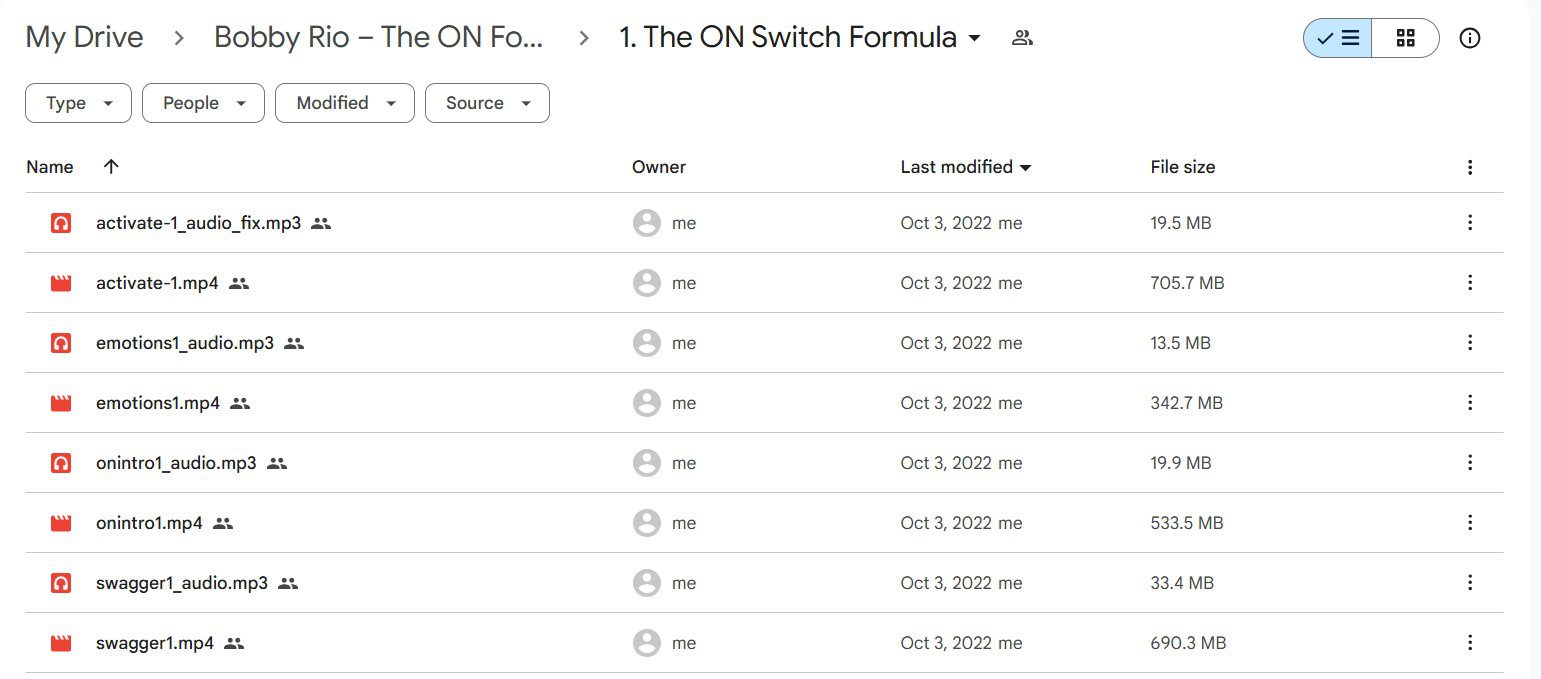Open the Source filter dropdown

(487, 103)
